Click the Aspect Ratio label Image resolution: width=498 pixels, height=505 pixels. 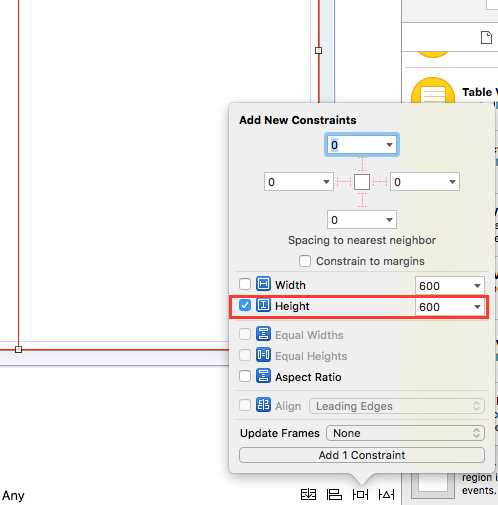(308, 377)
